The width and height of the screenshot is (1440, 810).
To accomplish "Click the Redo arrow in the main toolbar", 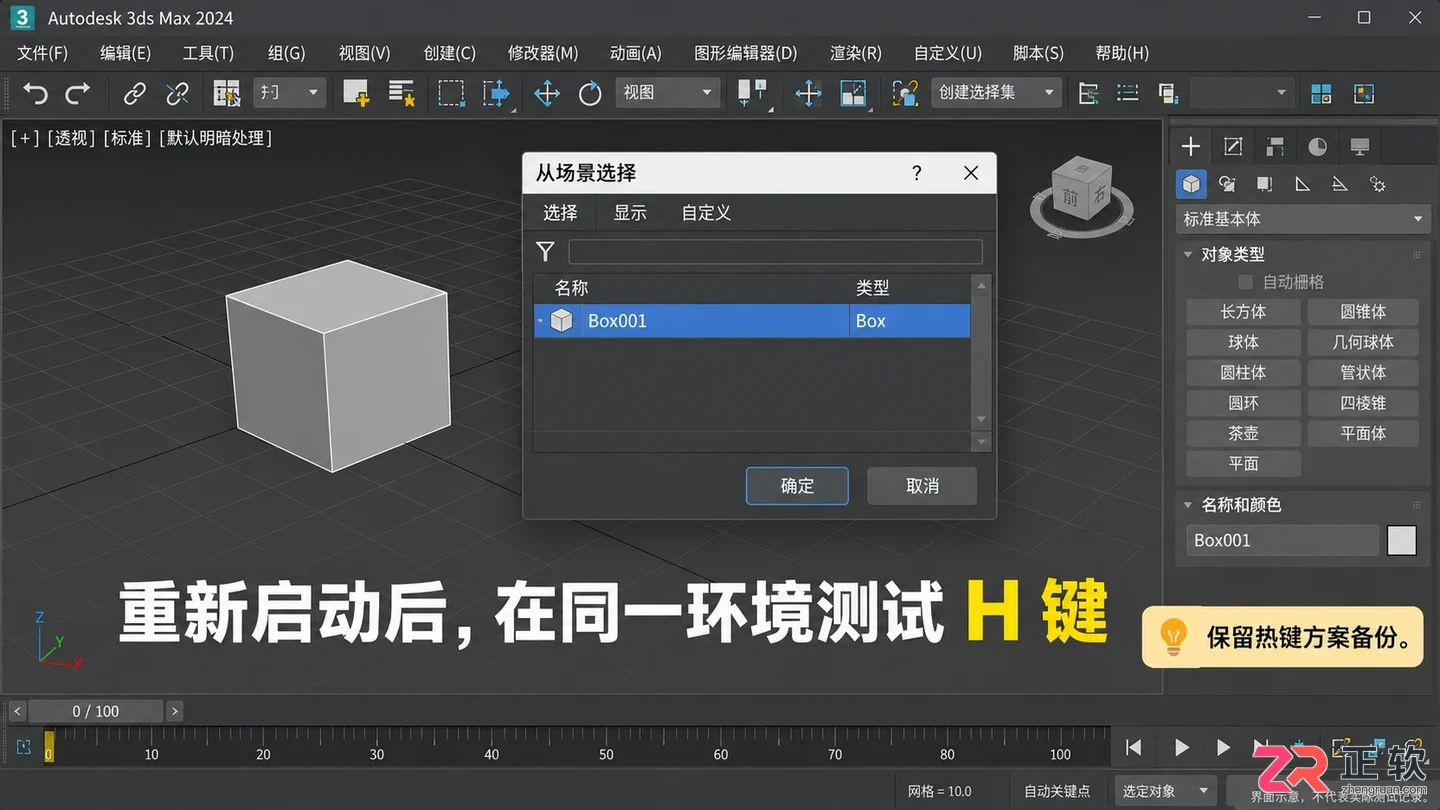I will tap(77, 93).
